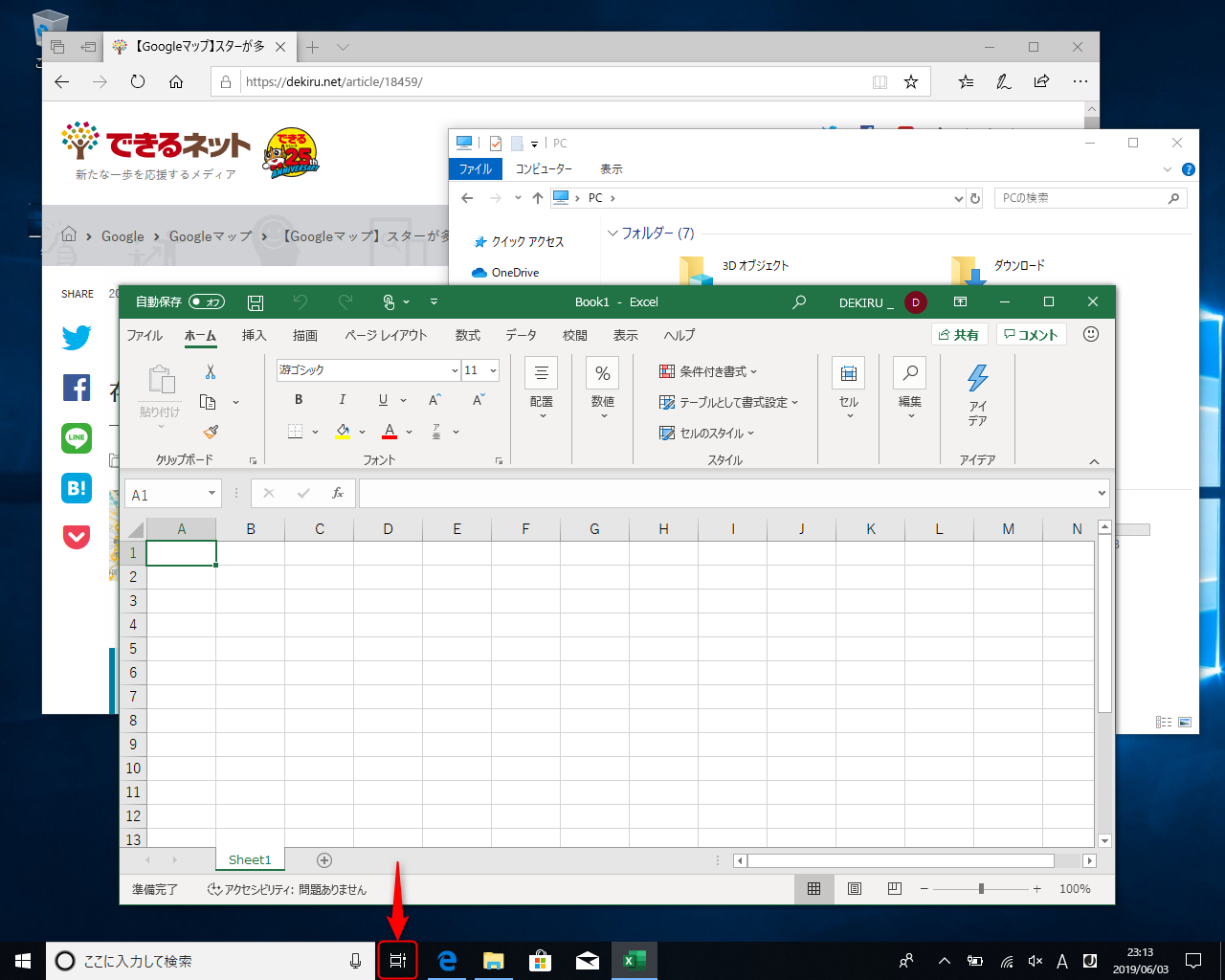The height and width of the screenshot is (980, 1225).
Task: Apply the yellow fill color bucket
Action: (343, 432)
